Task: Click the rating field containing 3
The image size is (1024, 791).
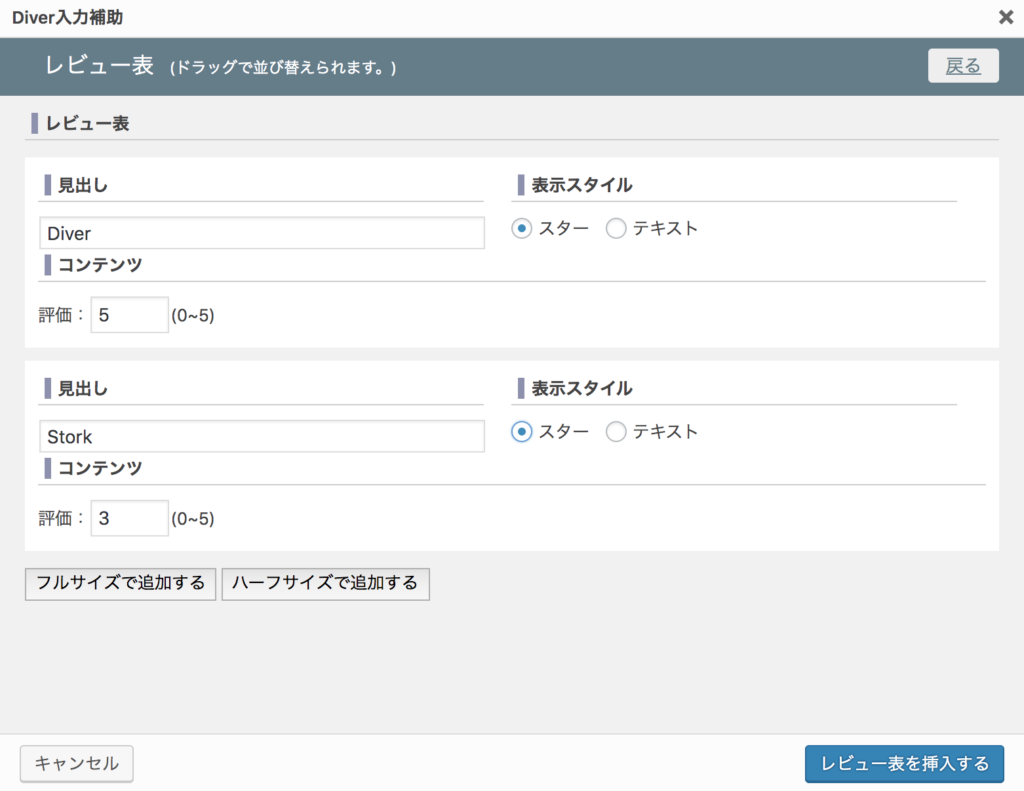Action: pyautogui.click(x=129, y=518)
